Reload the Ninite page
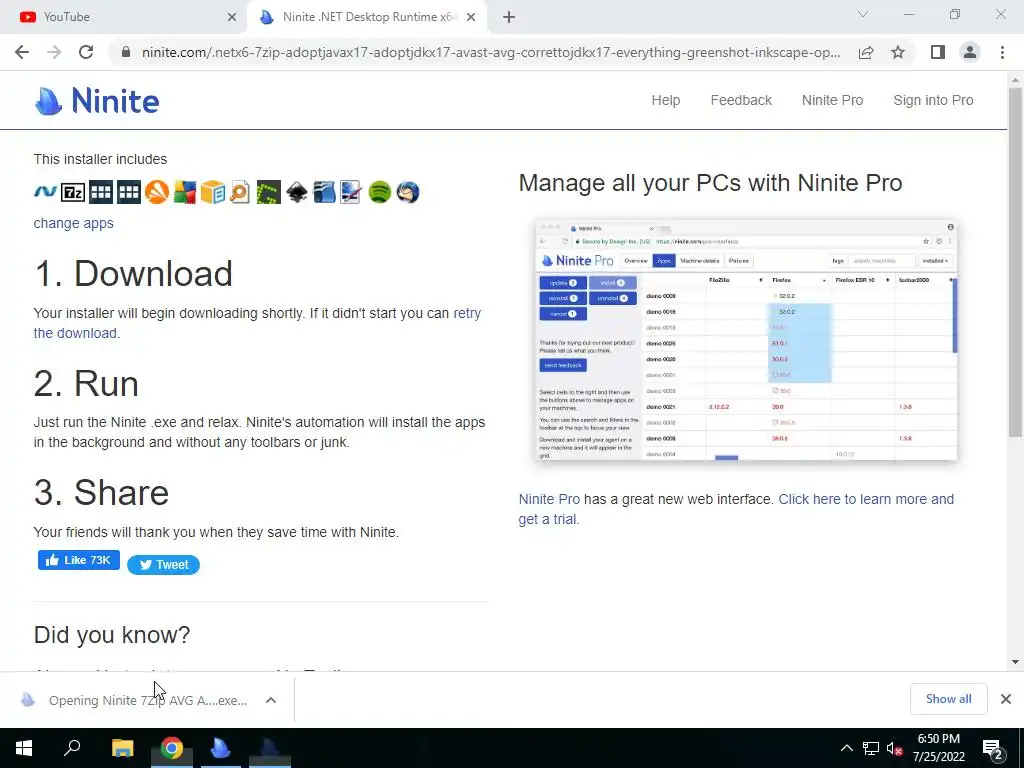1024x768 pixels. point(86,52)
